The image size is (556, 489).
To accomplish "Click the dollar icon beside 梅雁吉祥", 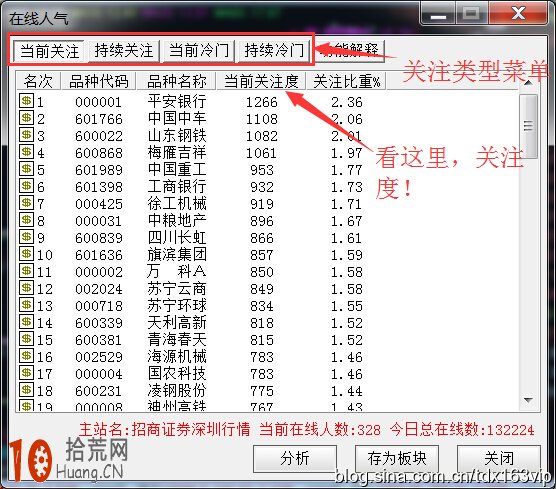I will (x=26, y=152).
